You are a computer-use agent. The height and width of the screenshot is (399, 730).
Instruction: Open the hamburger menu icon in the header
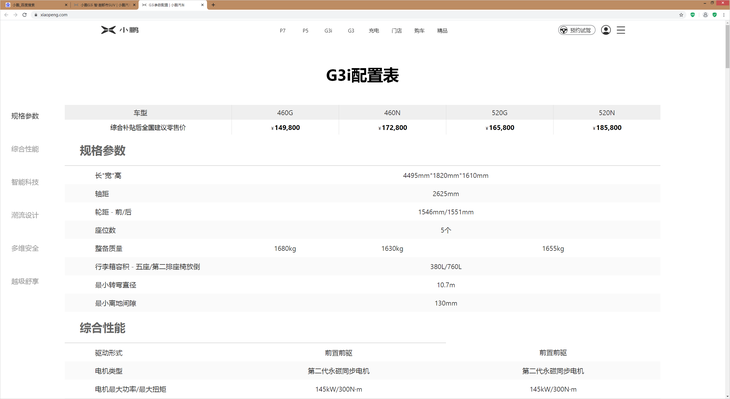point(621,30)
